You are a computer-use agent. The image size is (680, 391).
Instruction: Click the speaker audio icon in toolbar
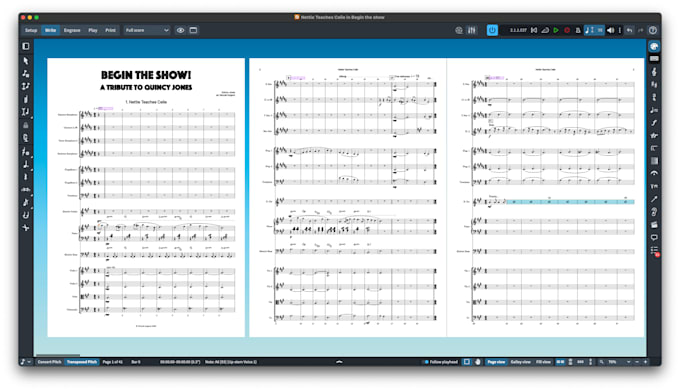(611, 30)
